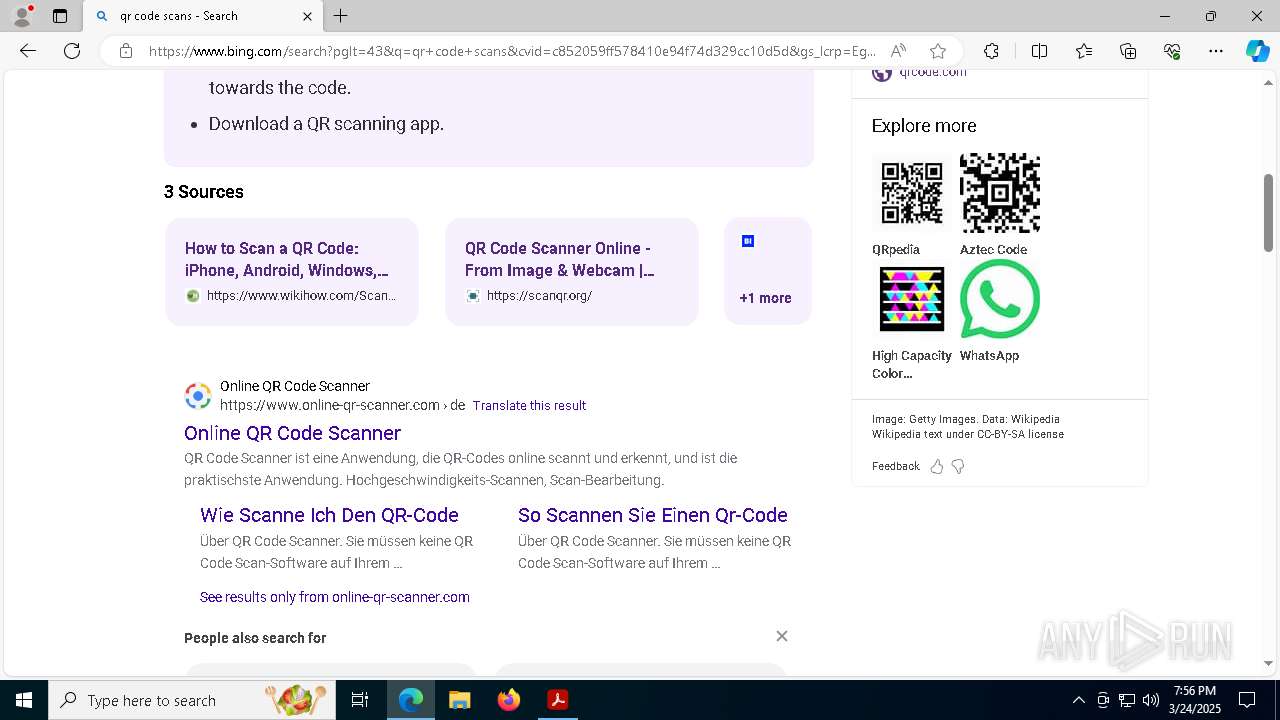This screenshot has height=720, width=1280.
Task: Open the Windows Start menu
Action: tap(24, 700)
